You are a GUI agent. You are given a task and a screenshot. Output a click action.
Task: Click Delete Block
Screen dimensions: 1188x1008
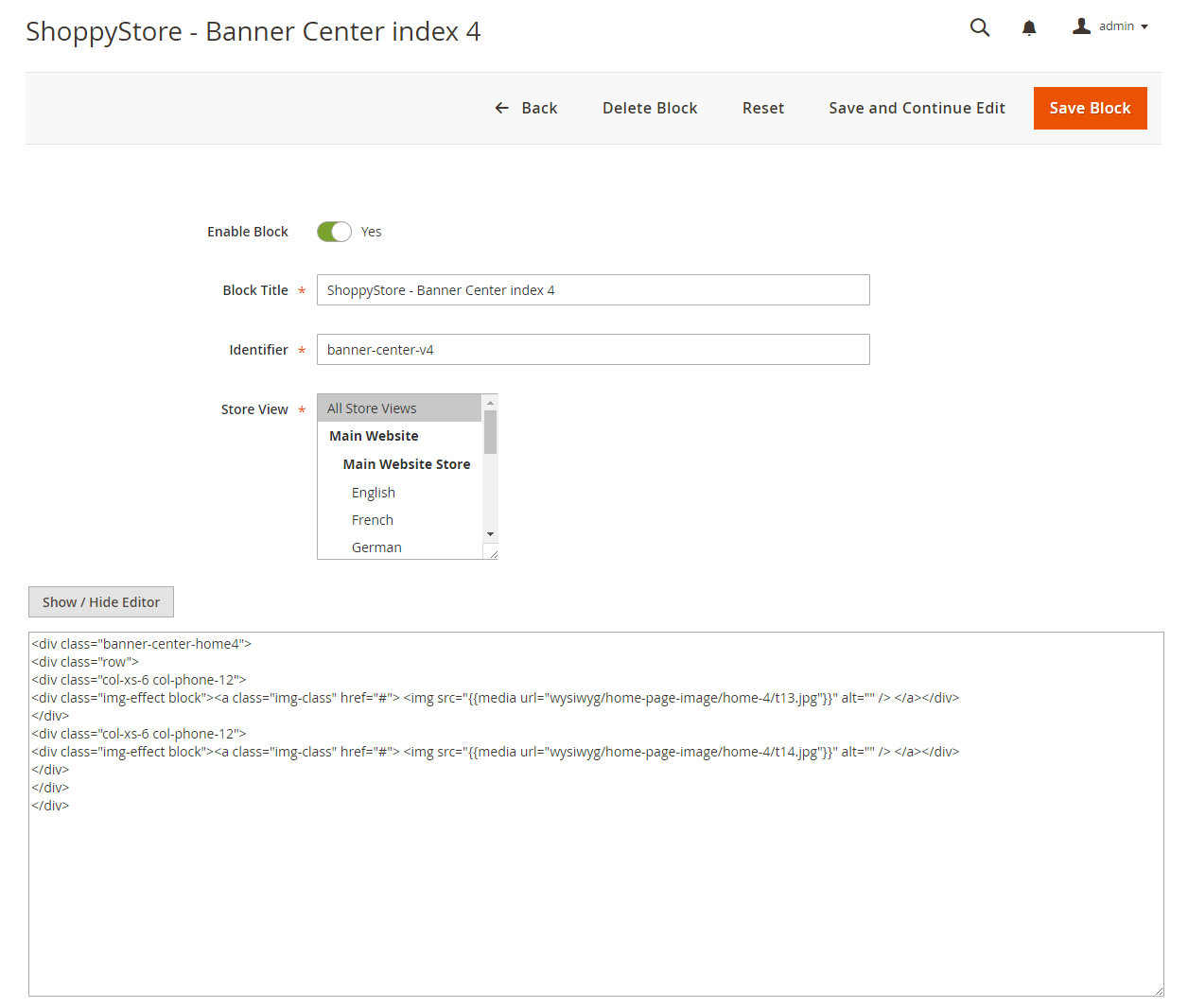coord(650,108)
